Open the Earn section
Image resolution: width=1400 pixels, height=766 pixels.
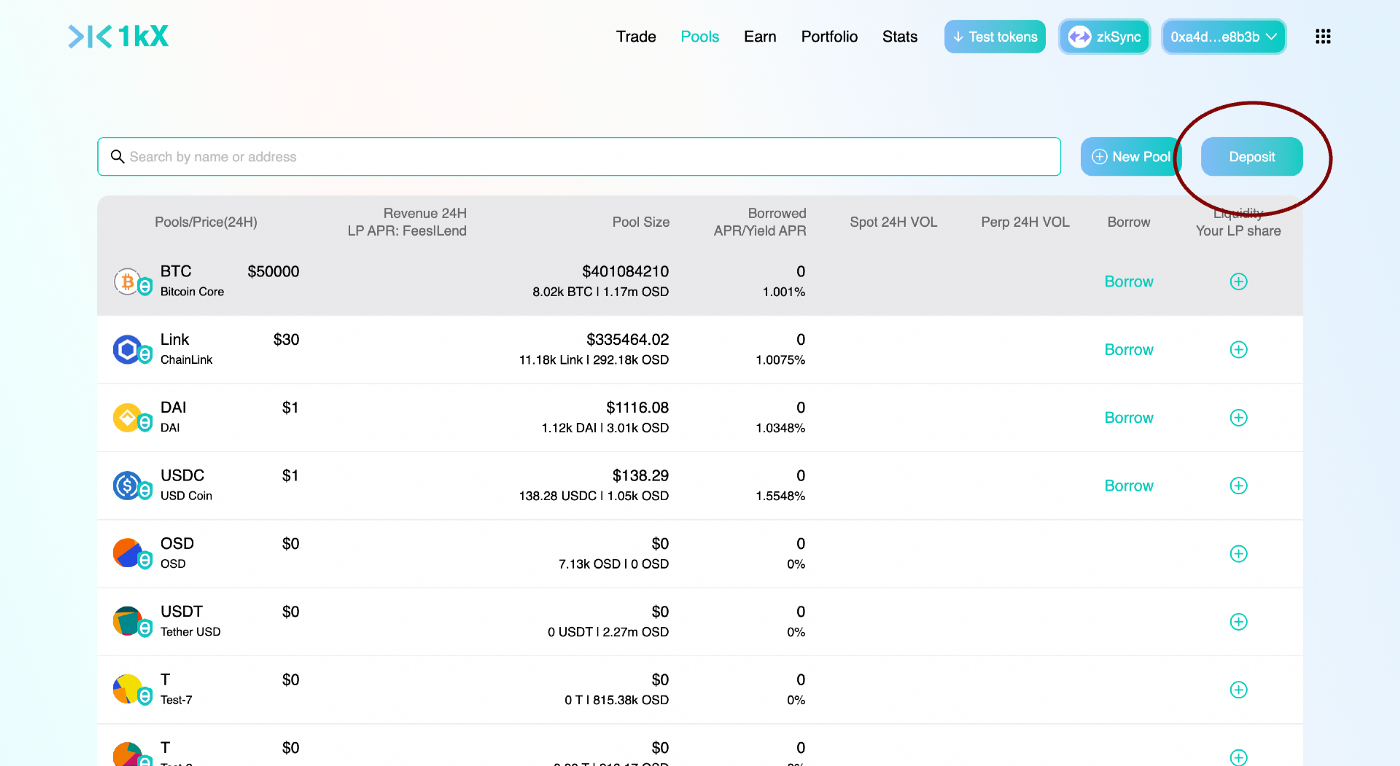(760, 37)
